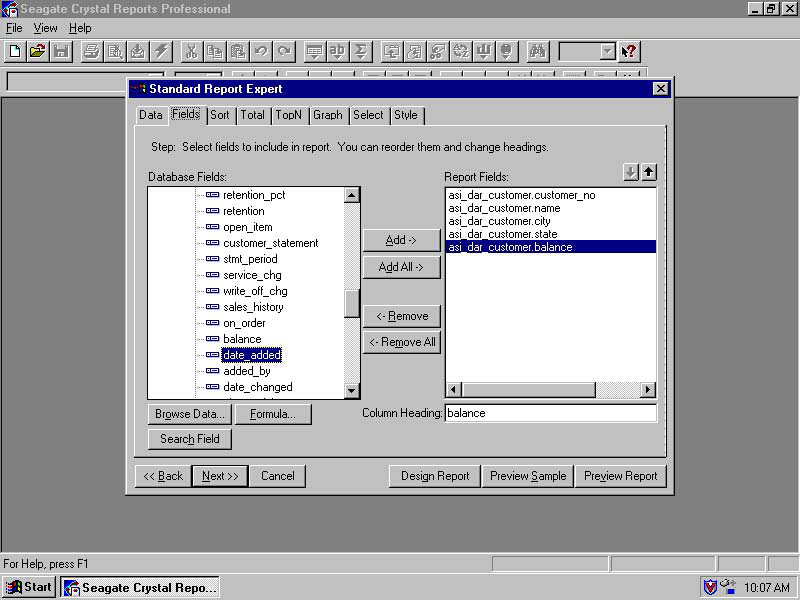Select the added_by database field
This screenshot has height=600, width=800.
tap(247, 371)
